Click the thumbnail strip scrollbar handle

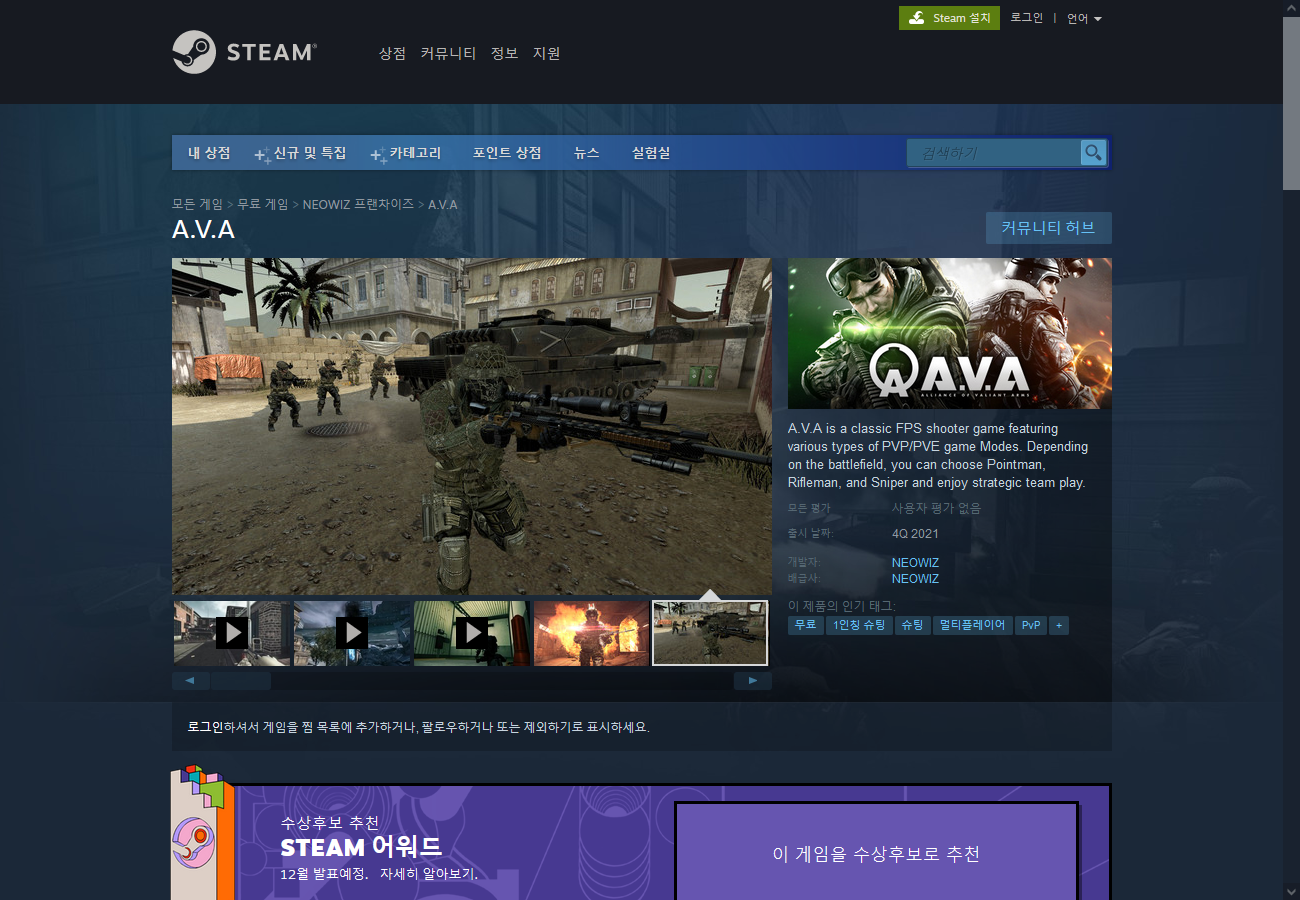pyautogui.click(x=240, y=681)
